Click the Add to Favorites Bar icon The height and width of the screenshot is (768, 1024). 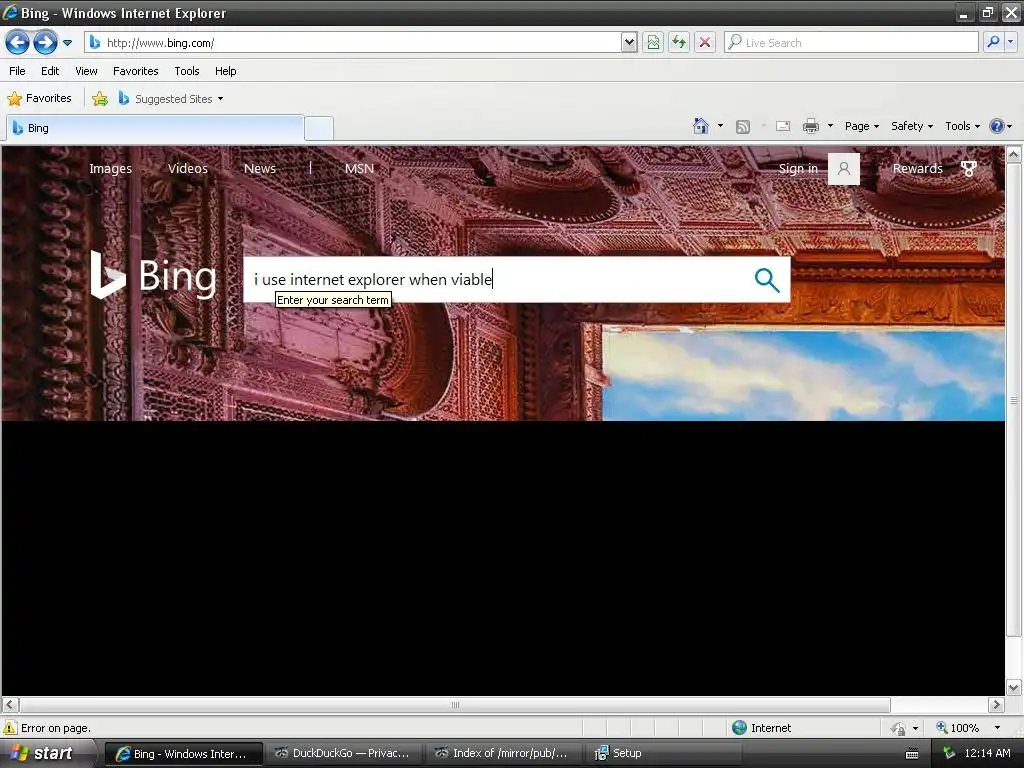100,99
